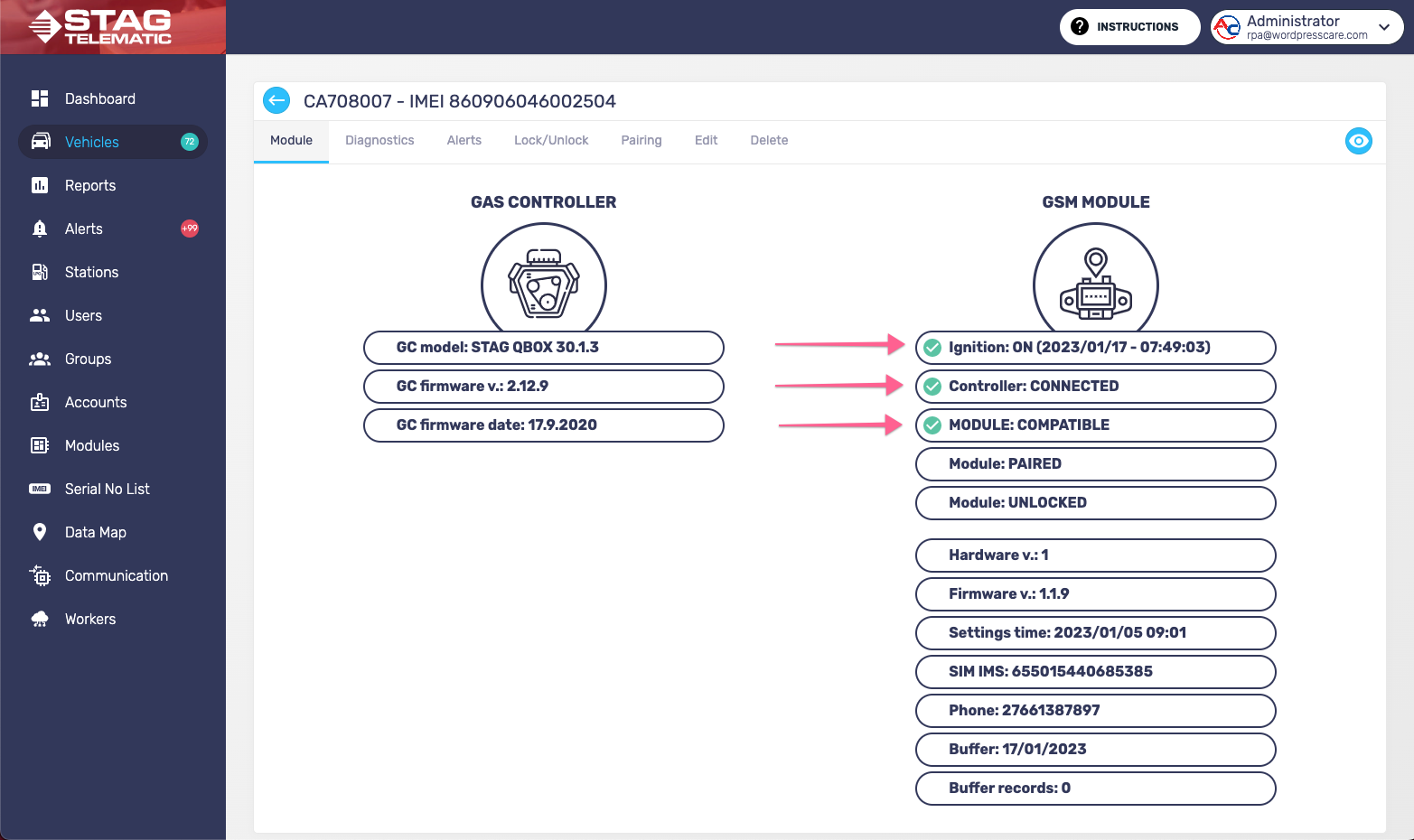The height and width of the screenshot is (840, 1414).
Task: Click the green check beside Ignition ON
Action: 932,348
